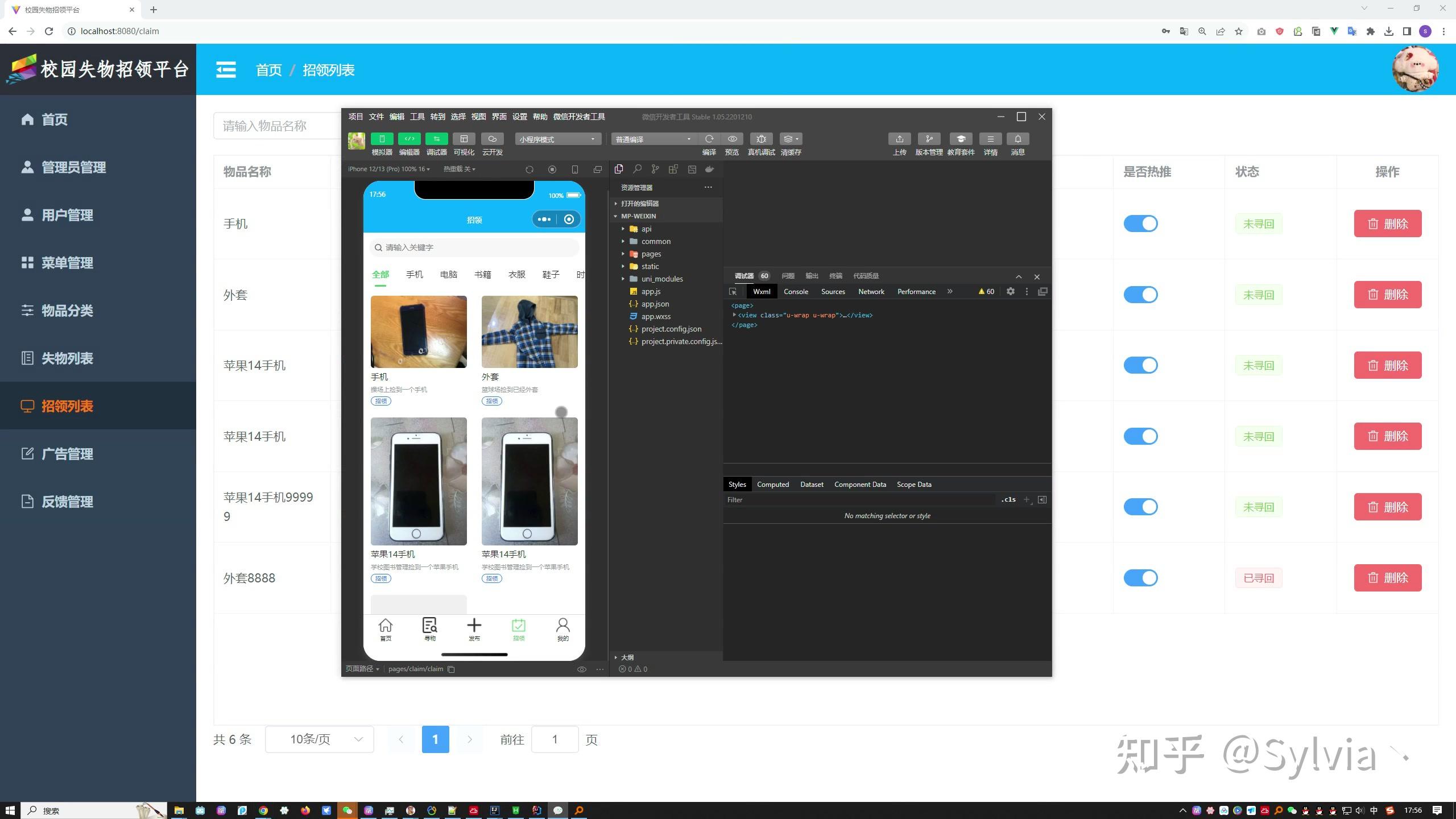Open the 小程序模式 dropdown
Image resolution: width=1456 pixels, height=819 pixels.
[x=557, y=139]
